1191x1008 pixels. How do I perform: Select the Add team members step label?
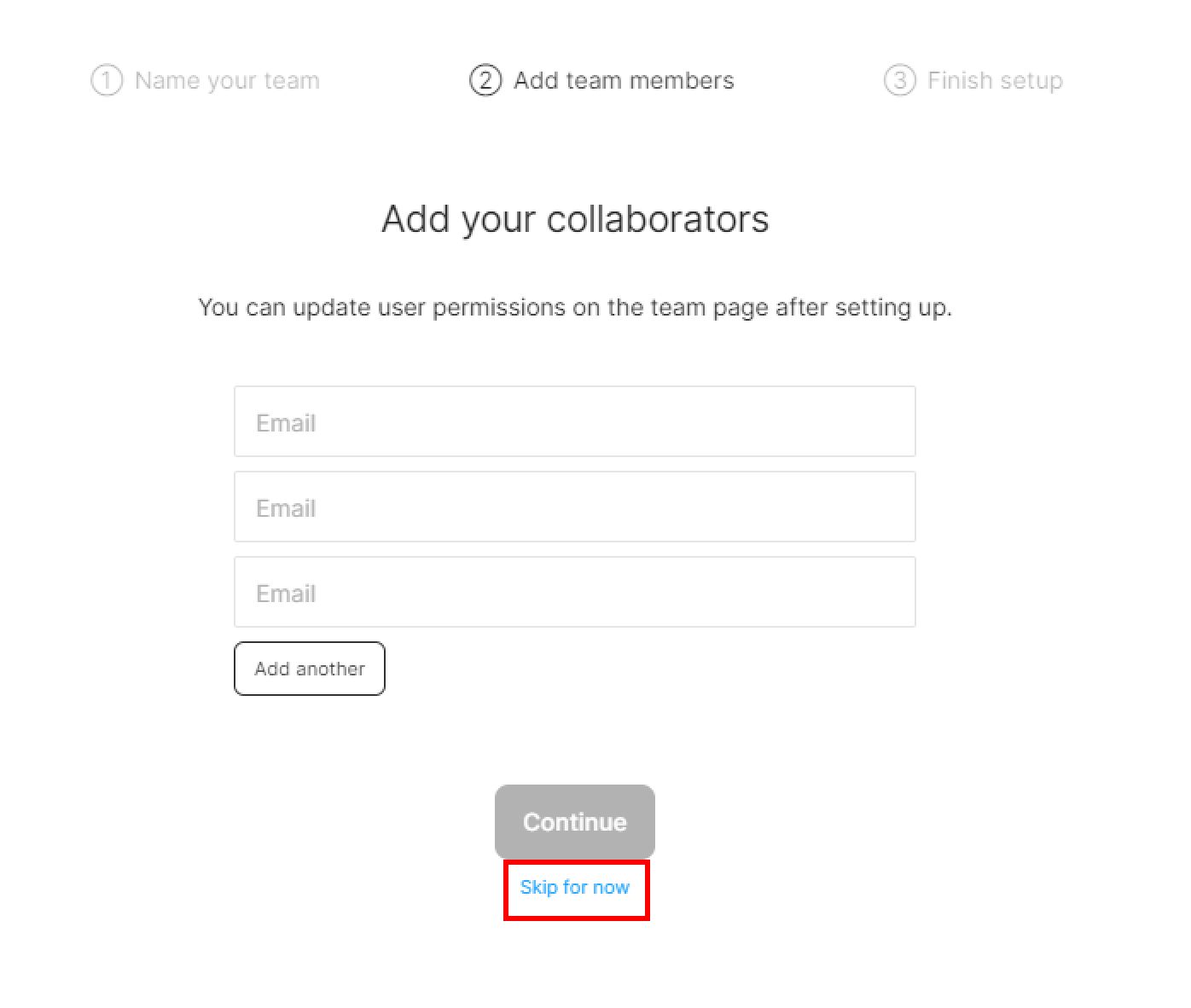(x=624, y=80)
